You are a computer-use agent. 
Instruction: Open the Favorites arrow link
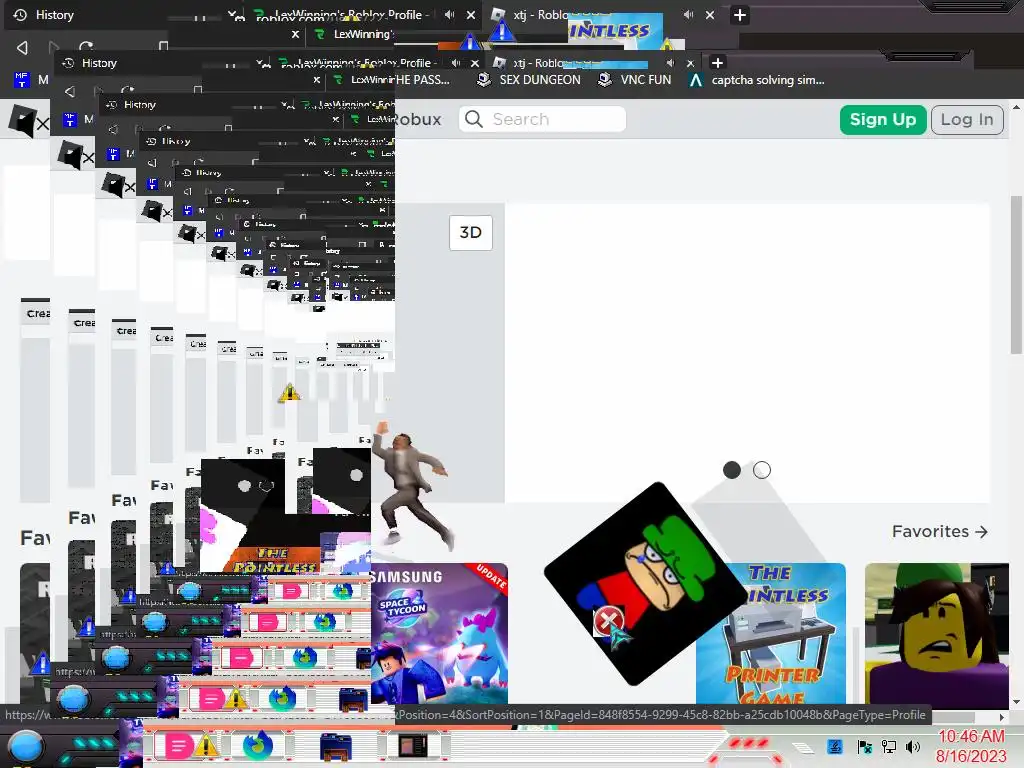(x=940, y=532)
